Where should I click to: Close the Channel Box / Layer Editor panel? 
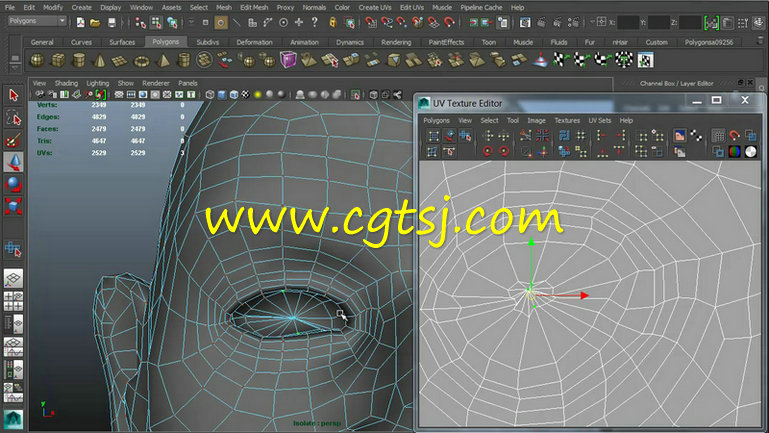coord(750,83)
